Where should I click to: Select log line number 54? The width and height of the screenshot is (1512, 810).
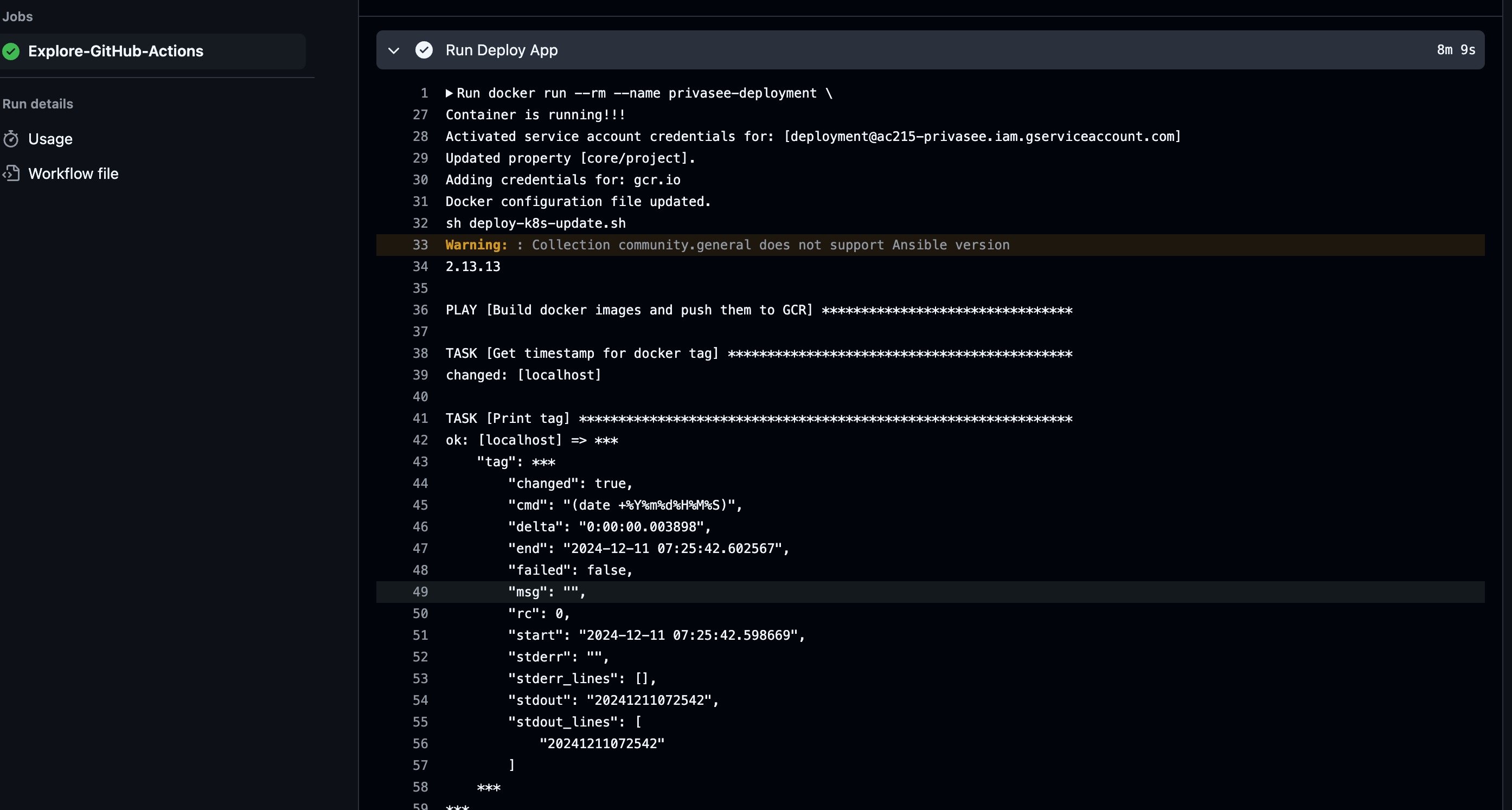[420, 701]
